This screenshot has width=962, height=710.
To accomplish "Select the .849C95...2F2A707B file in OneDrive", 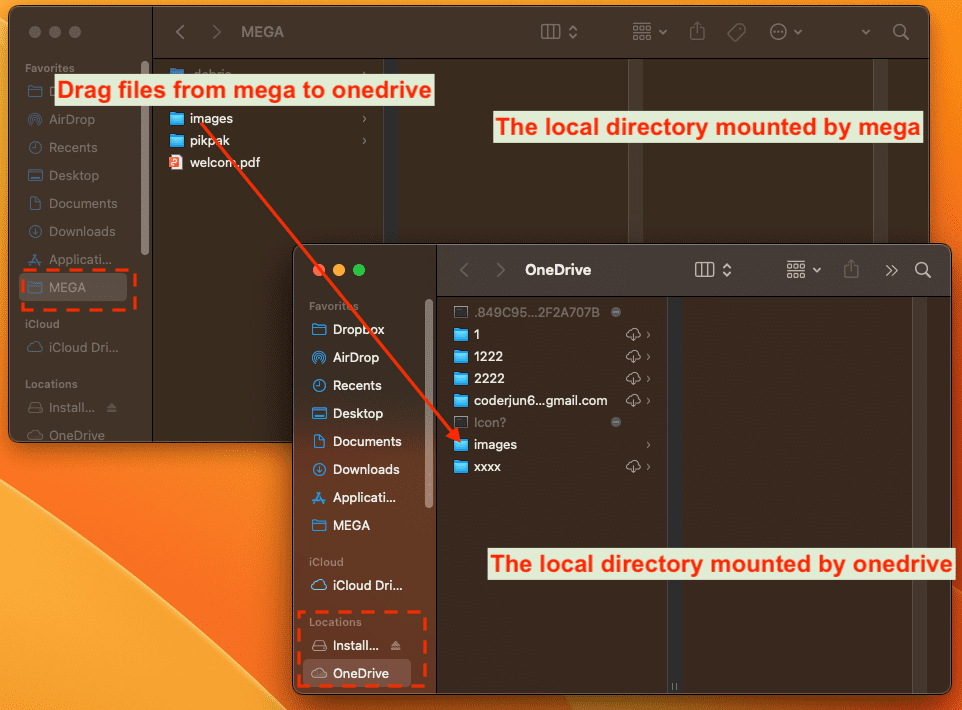I will 537,313.
